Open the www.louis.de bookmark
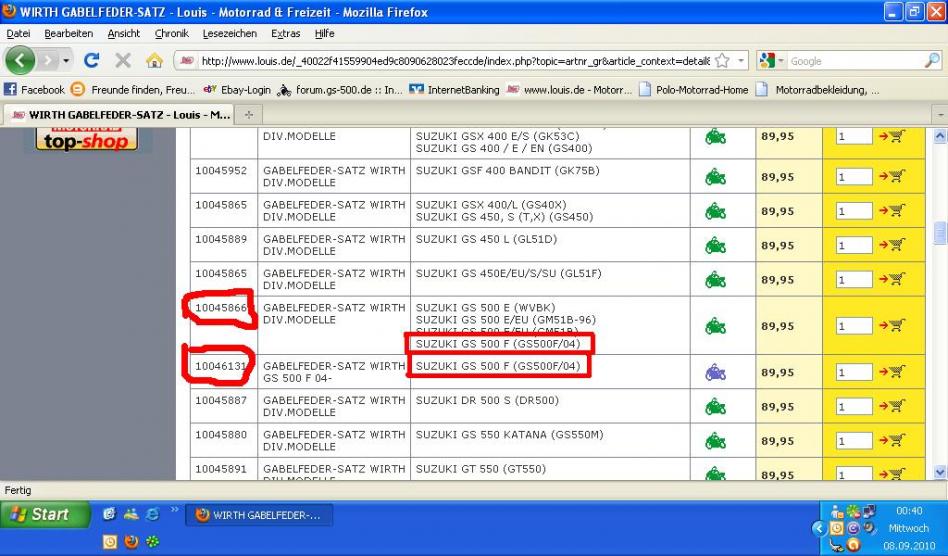The image size is (948, 556). point(569,89)
